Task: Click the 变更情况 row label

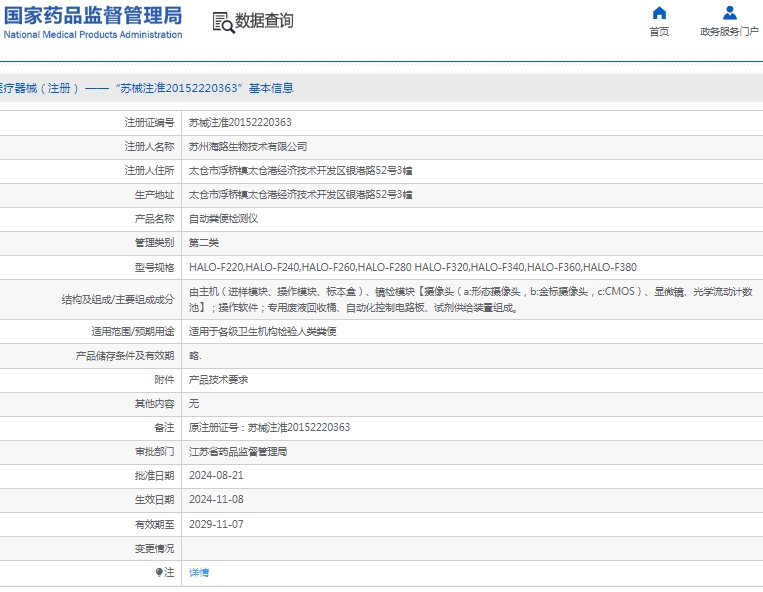Action: coord(154,549)
